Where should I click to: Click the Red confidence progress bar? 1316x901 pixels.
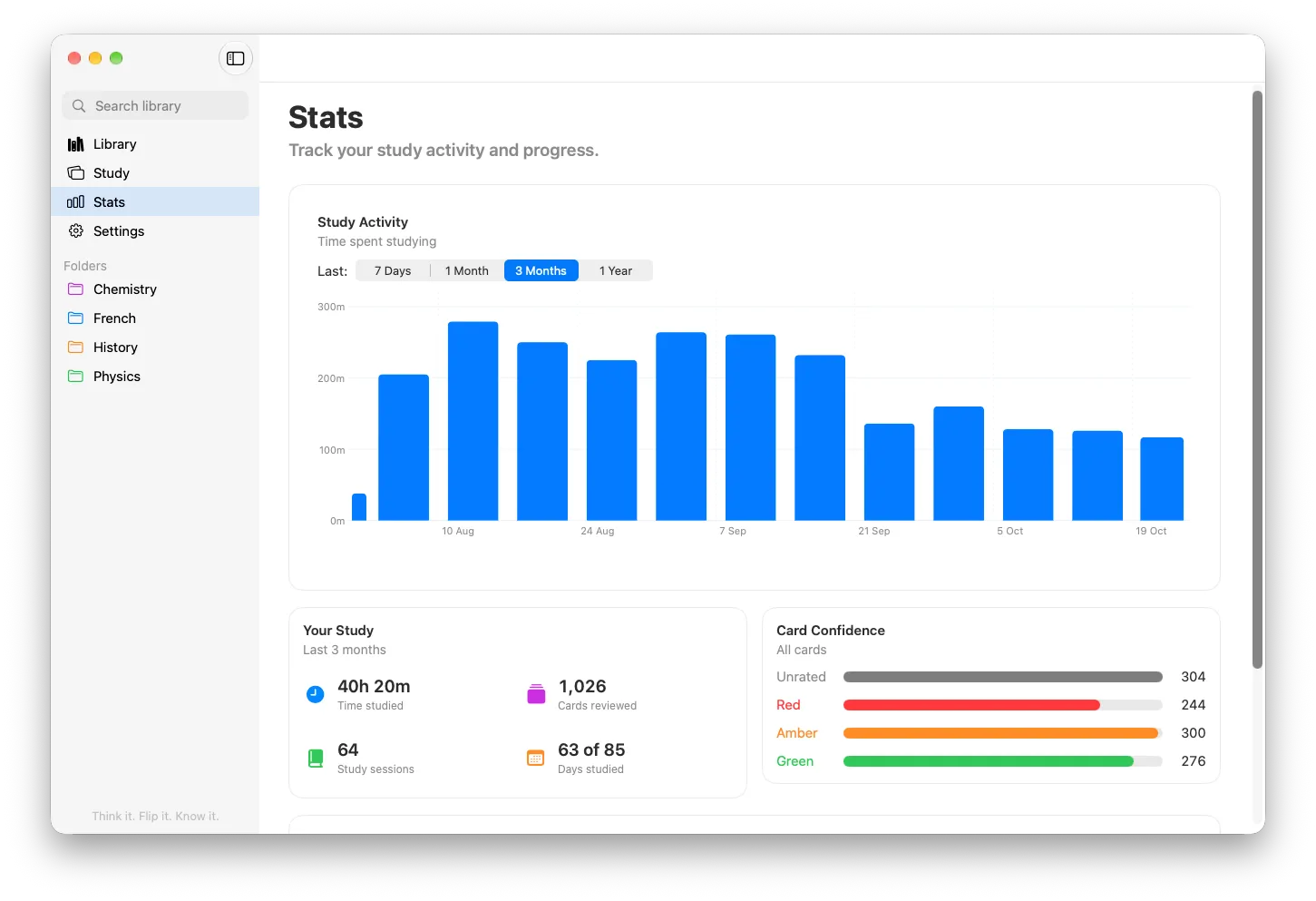(1003, 705)
